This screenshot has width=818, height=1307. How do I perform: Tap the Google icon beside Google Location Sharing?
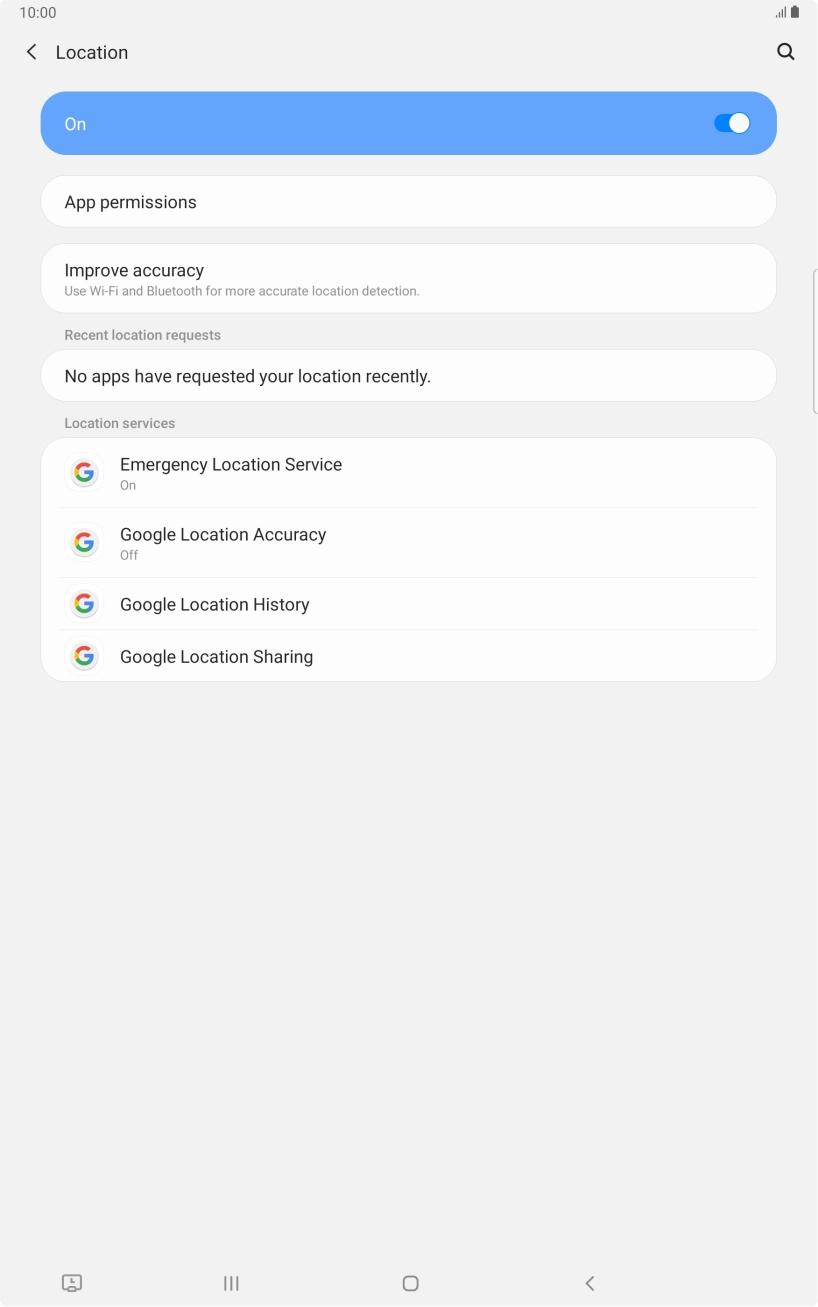[x=84, y=656]
